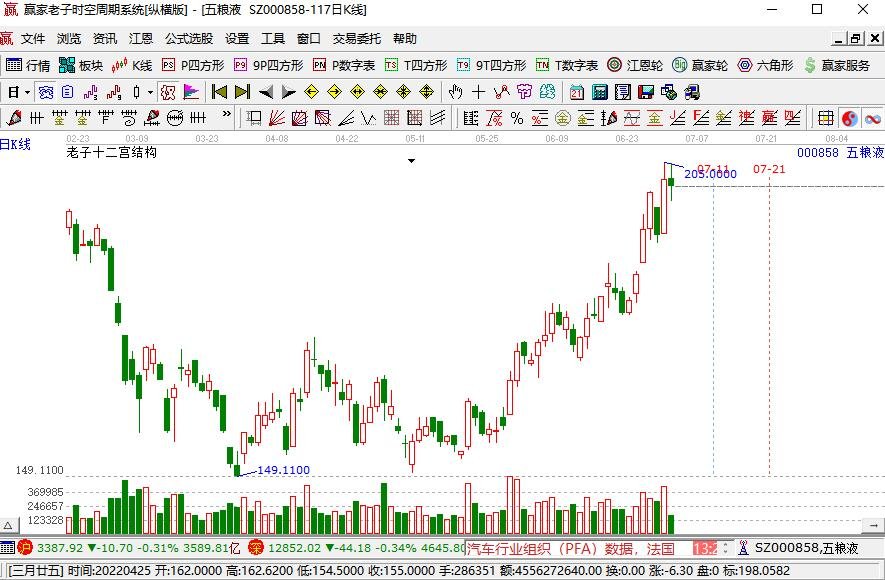Select the percent % drawing tool

pyautogui.click(x=516, y=118)
